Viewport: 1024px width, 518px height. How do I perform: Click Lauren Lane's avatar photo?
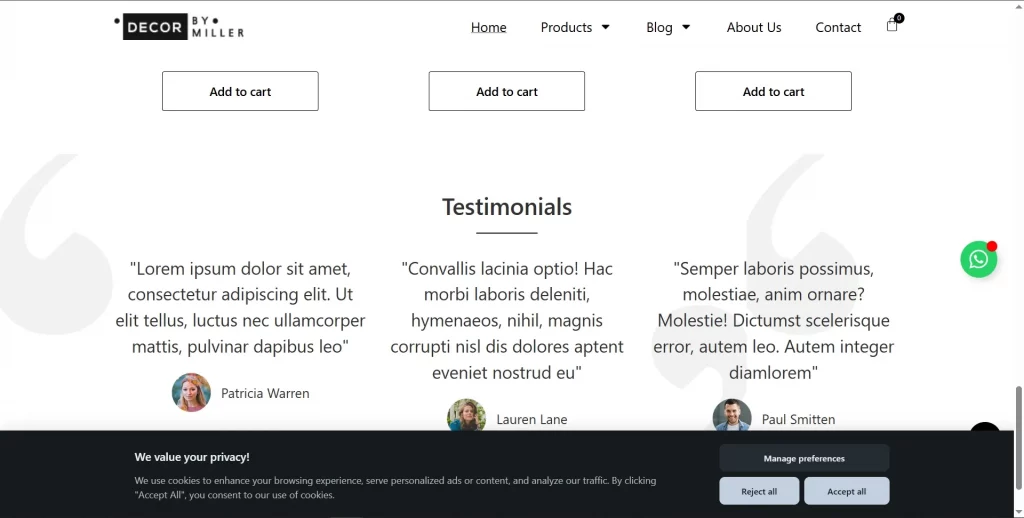pyautogui.click(x=466, y=415)
